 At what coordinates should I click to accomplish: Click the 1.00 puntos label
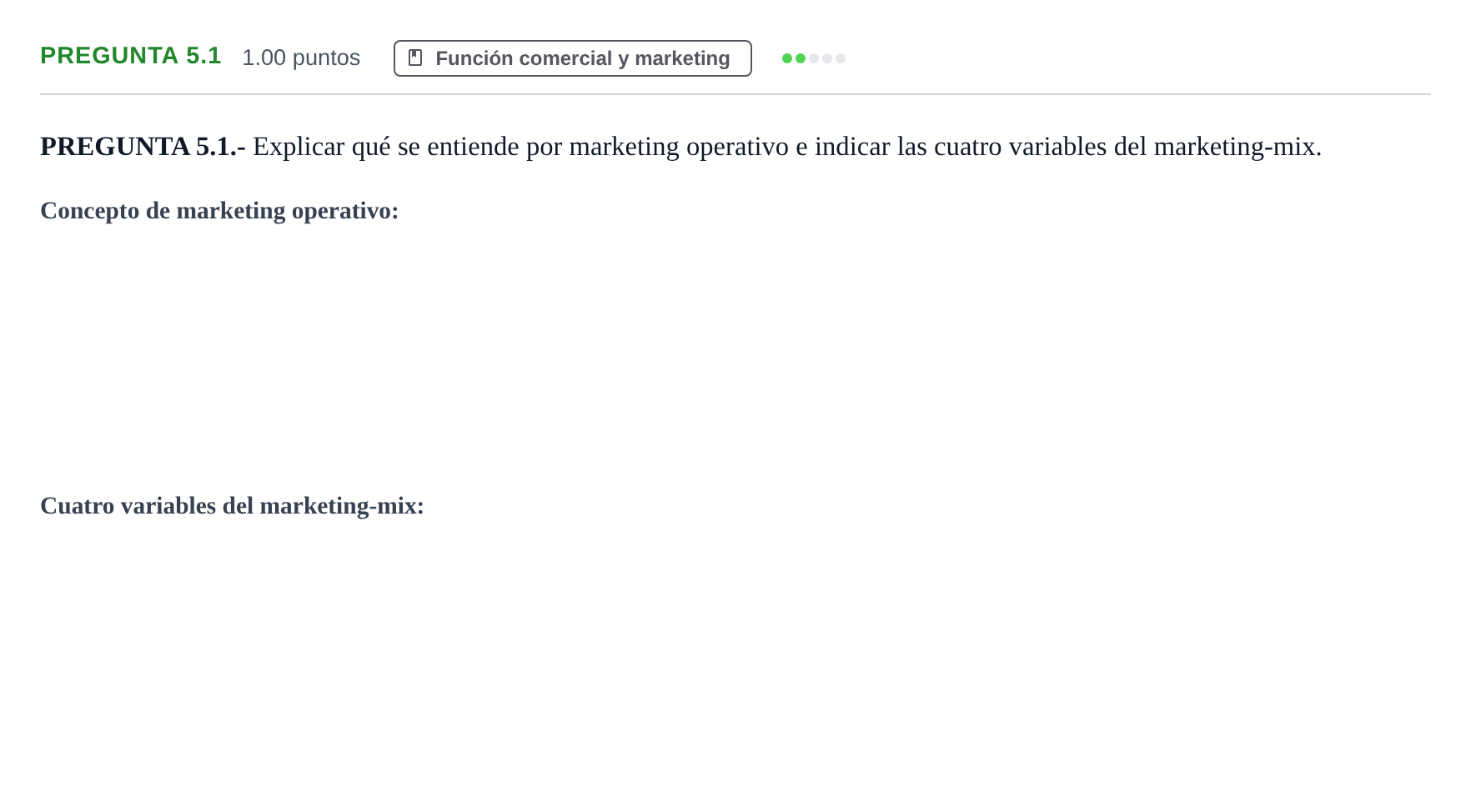pos(301,58)
